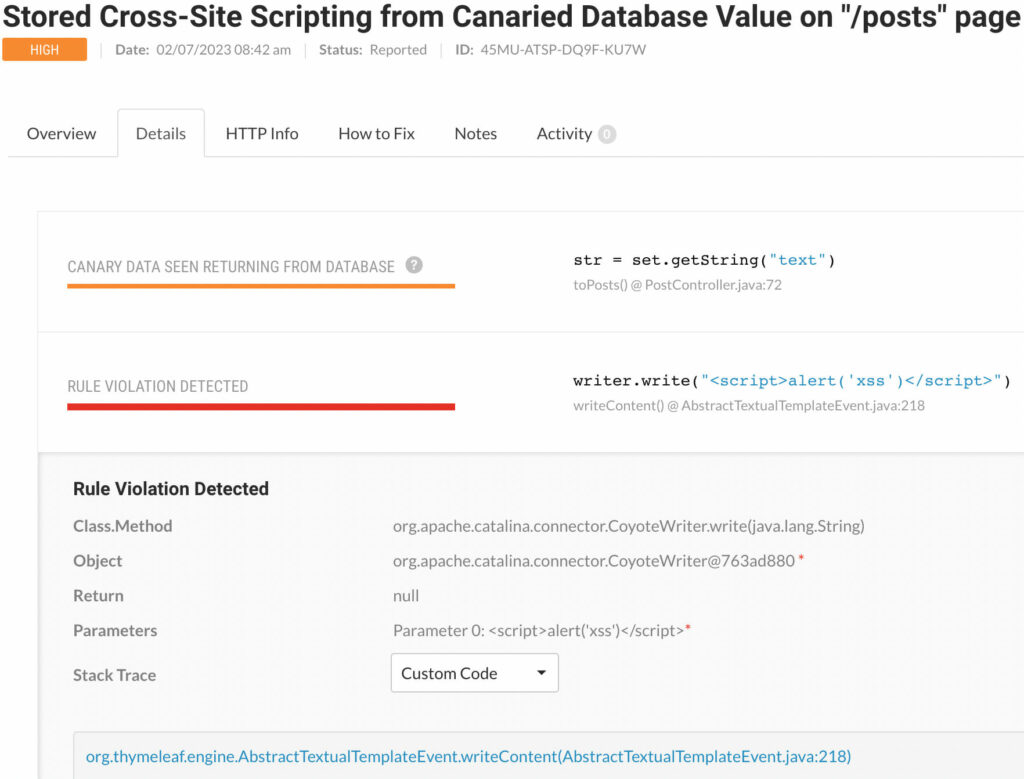View the Notes tab
The height and width of the screenshot is (779, 1024).
(x=475, y=134)
